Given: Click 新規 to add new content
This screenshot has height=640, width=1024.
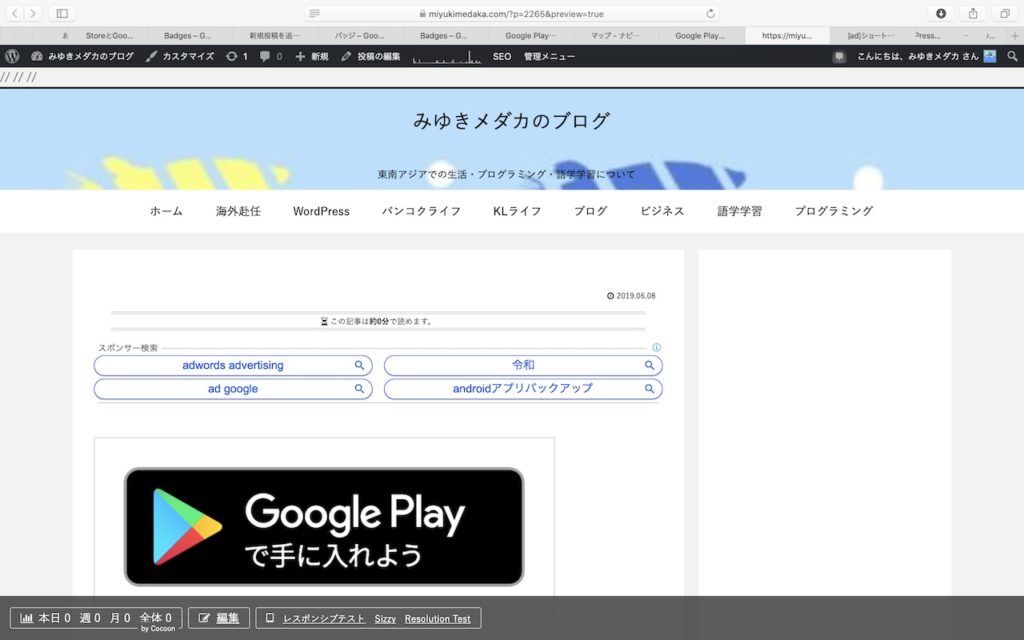Looking at the screenshot, I should (x=312, y=56).
